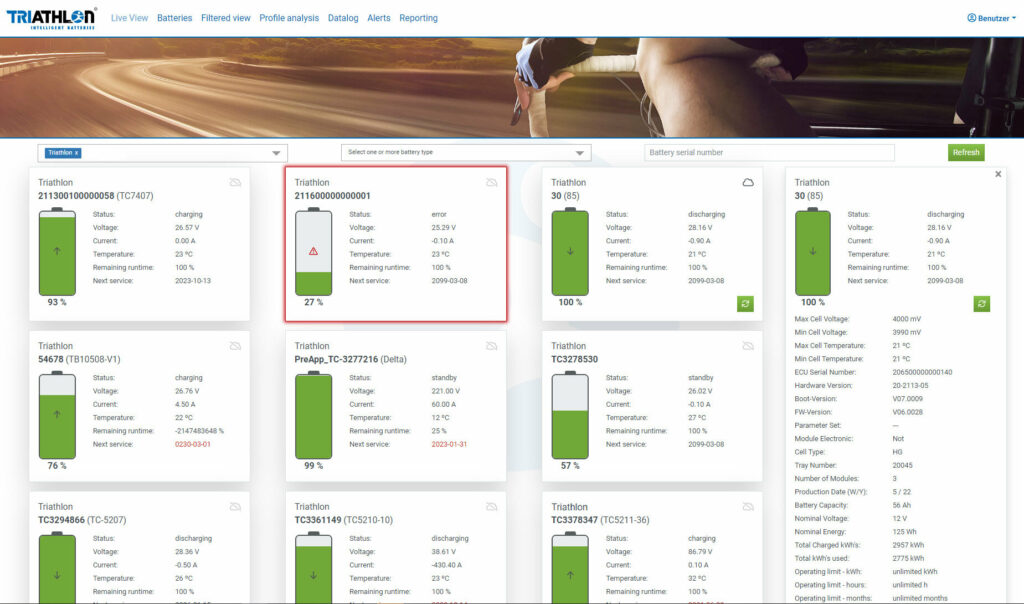
Task: Click the 27% error battery graphic
Action: click(x=313, y=252)
